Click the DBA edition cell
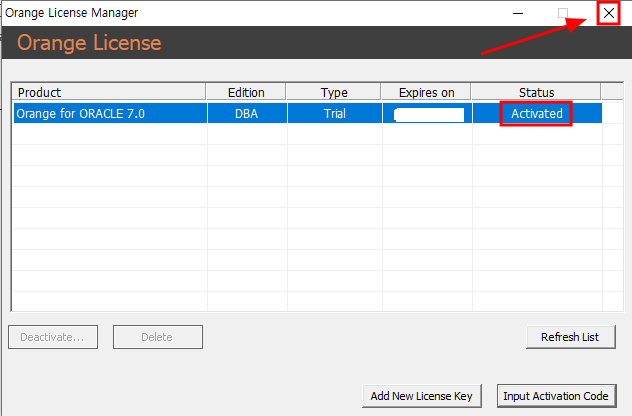This screenshot has width=632, height=416. click(x=247, y=114)
